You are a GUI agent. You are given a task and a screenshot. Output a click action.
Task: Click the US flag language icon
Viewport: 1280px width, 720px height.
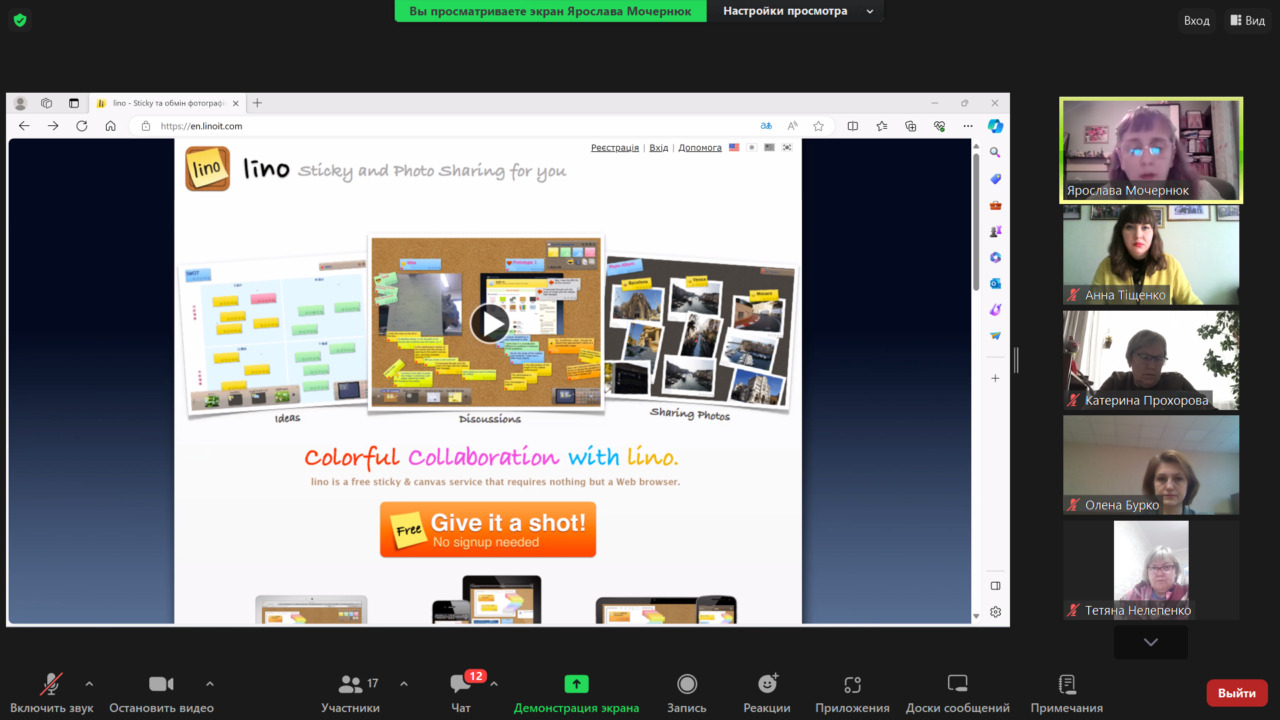pos(734,148)
